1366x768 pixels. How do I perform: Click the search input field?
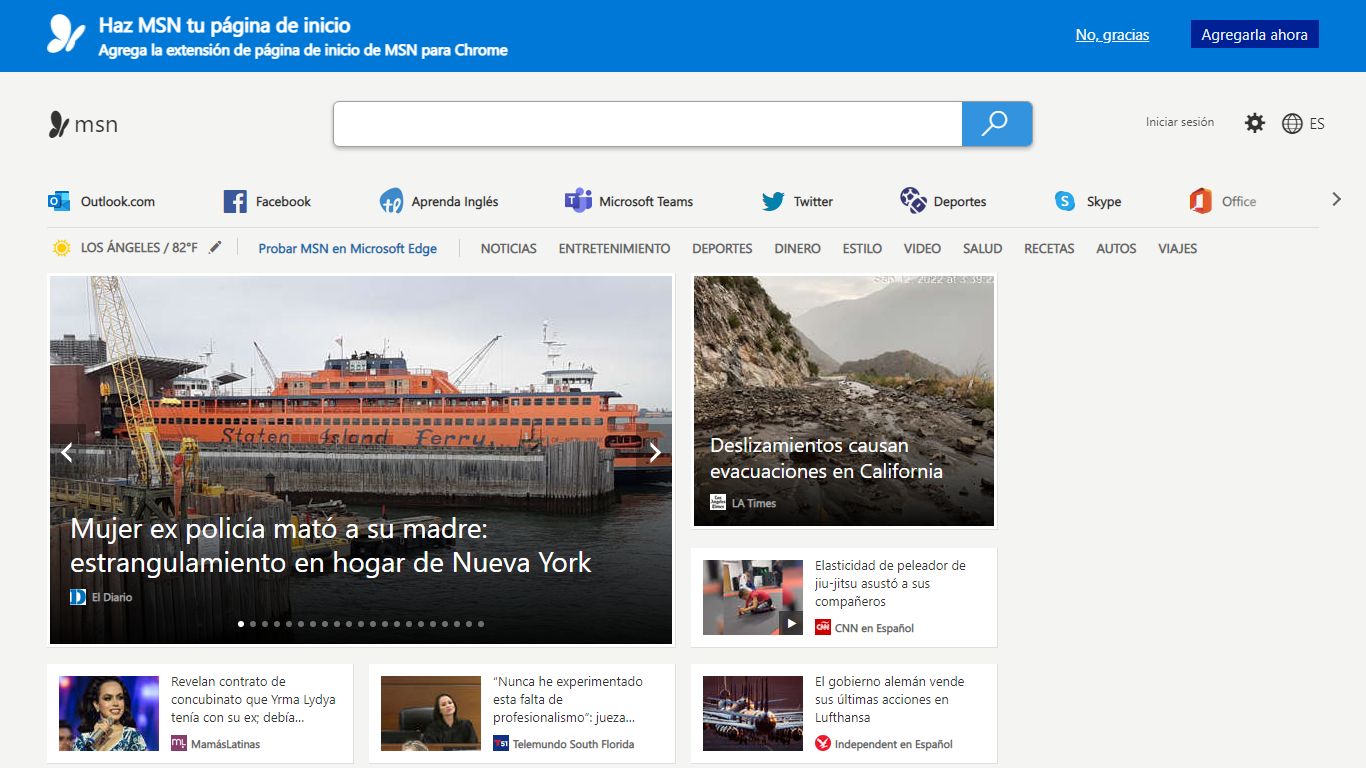coord(648,124)
